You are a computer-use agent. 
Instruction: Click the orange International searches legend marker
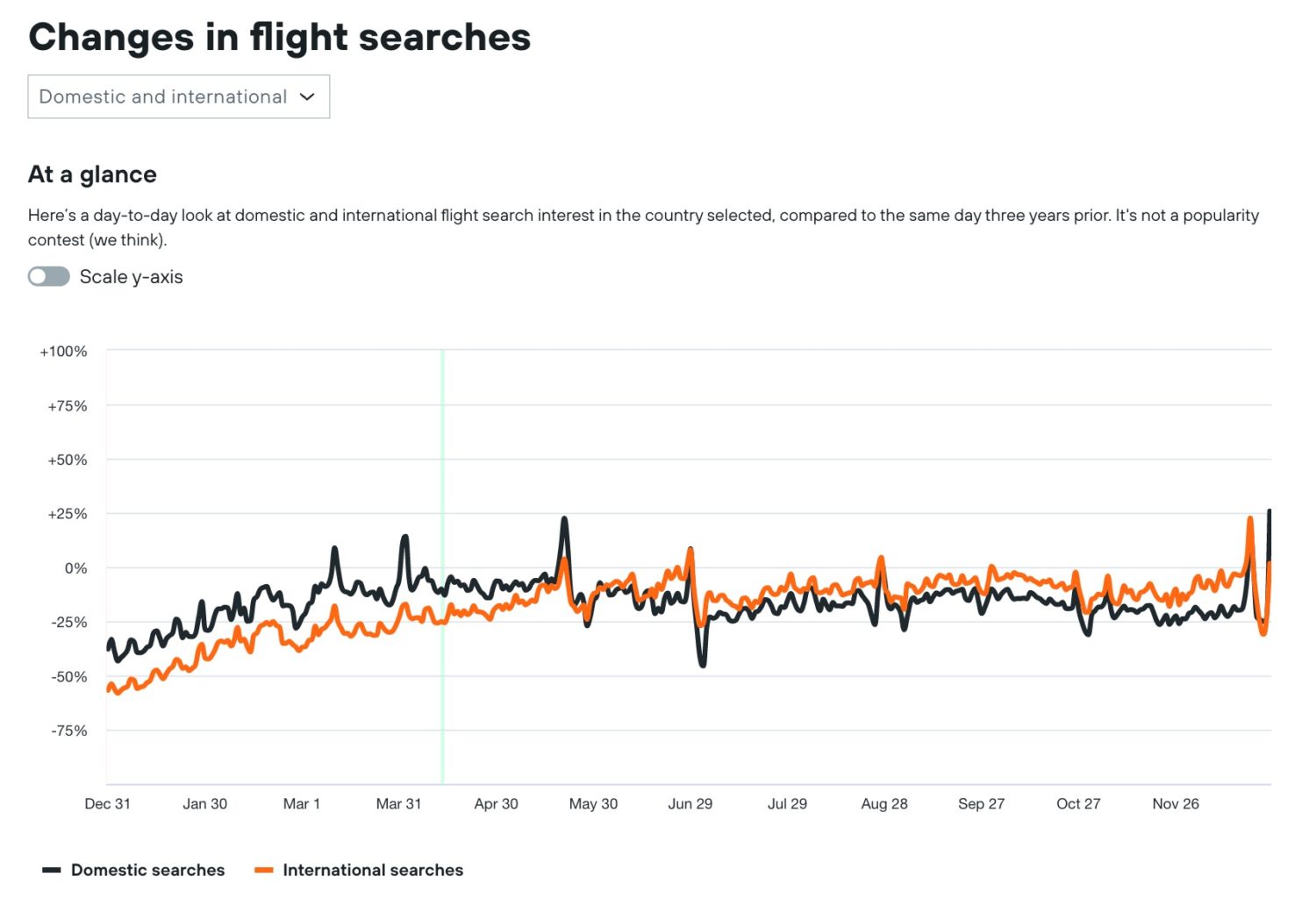[263, 870]
